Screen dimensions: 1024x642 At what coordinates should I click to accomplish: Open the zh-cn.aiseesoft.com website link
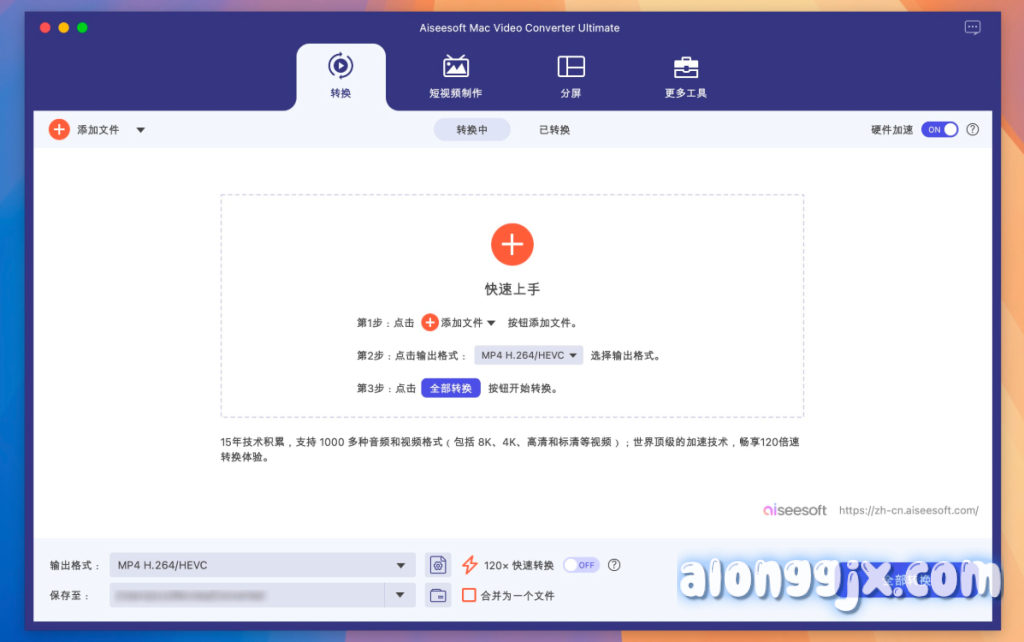908,510
